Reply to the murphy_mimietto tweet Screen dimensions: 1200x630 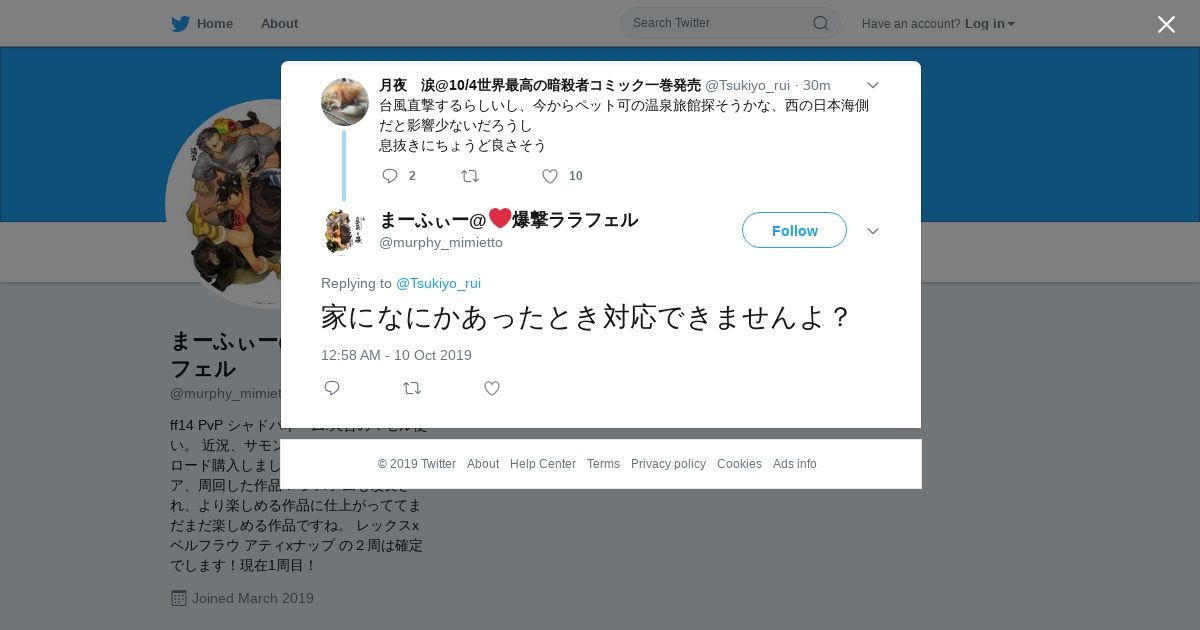pos(332,388)
